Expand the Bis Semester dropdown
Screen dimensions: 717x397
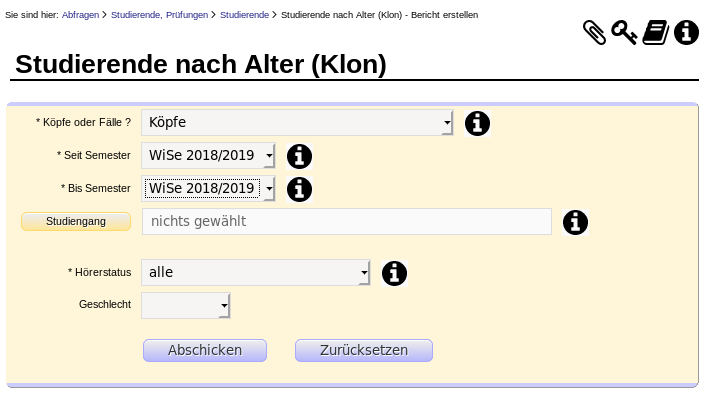208,188
